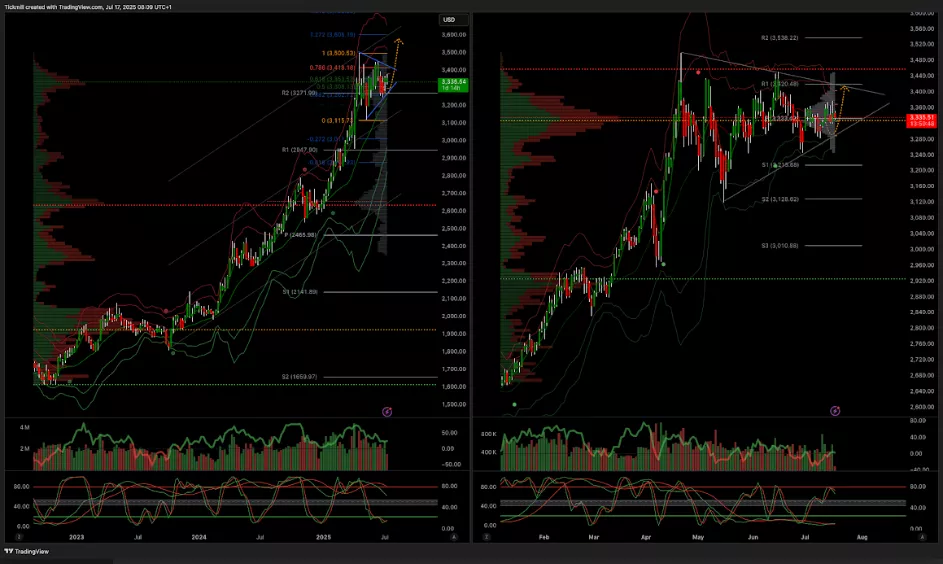This screenshot has height=564, width=943.
Task: Toggle auto-scale 'A' button on left chart
Action: point(454,537)
